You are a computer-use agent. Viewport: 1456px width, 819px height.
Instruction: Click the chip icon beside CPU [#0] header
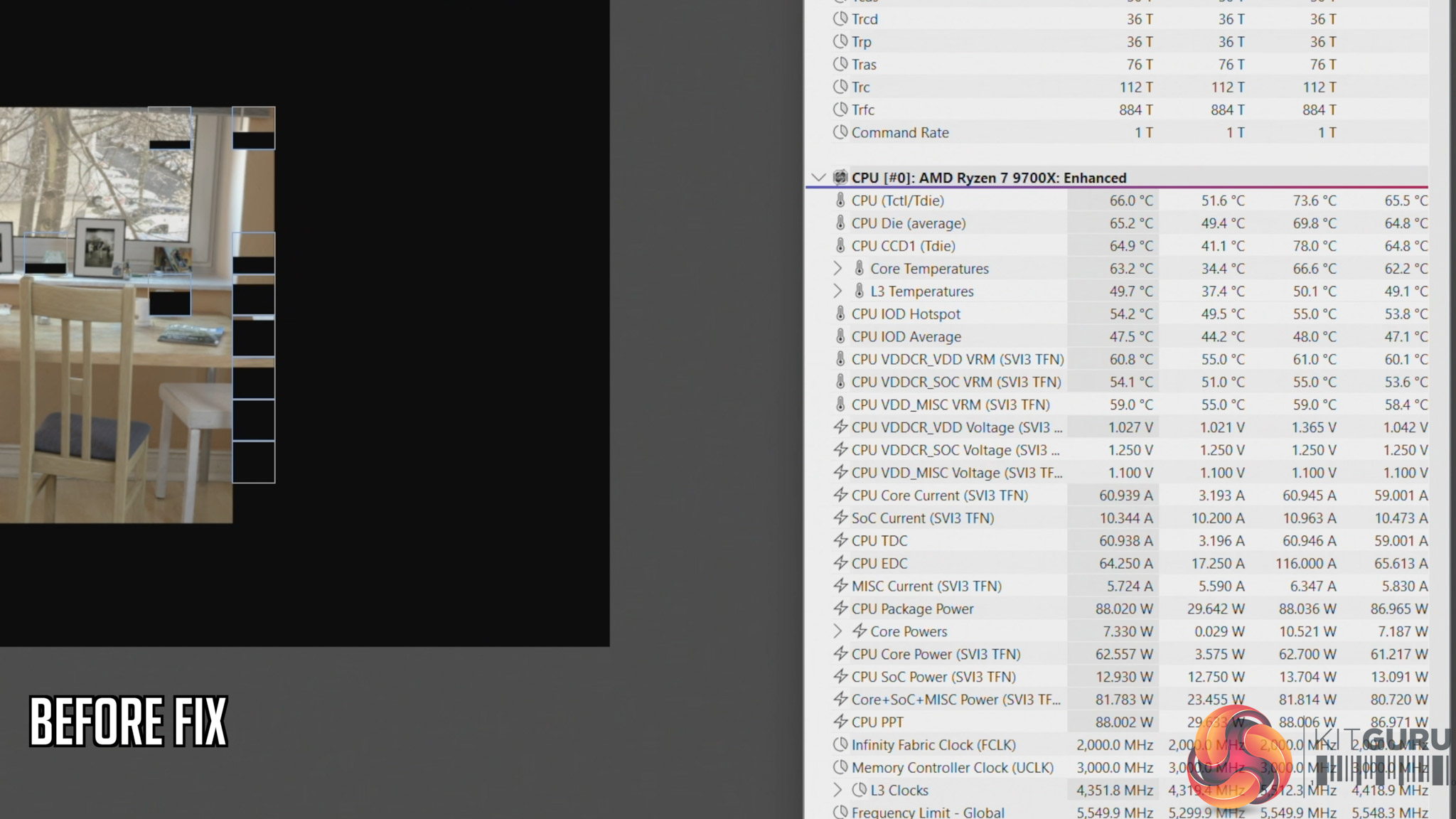pos(840,178)
